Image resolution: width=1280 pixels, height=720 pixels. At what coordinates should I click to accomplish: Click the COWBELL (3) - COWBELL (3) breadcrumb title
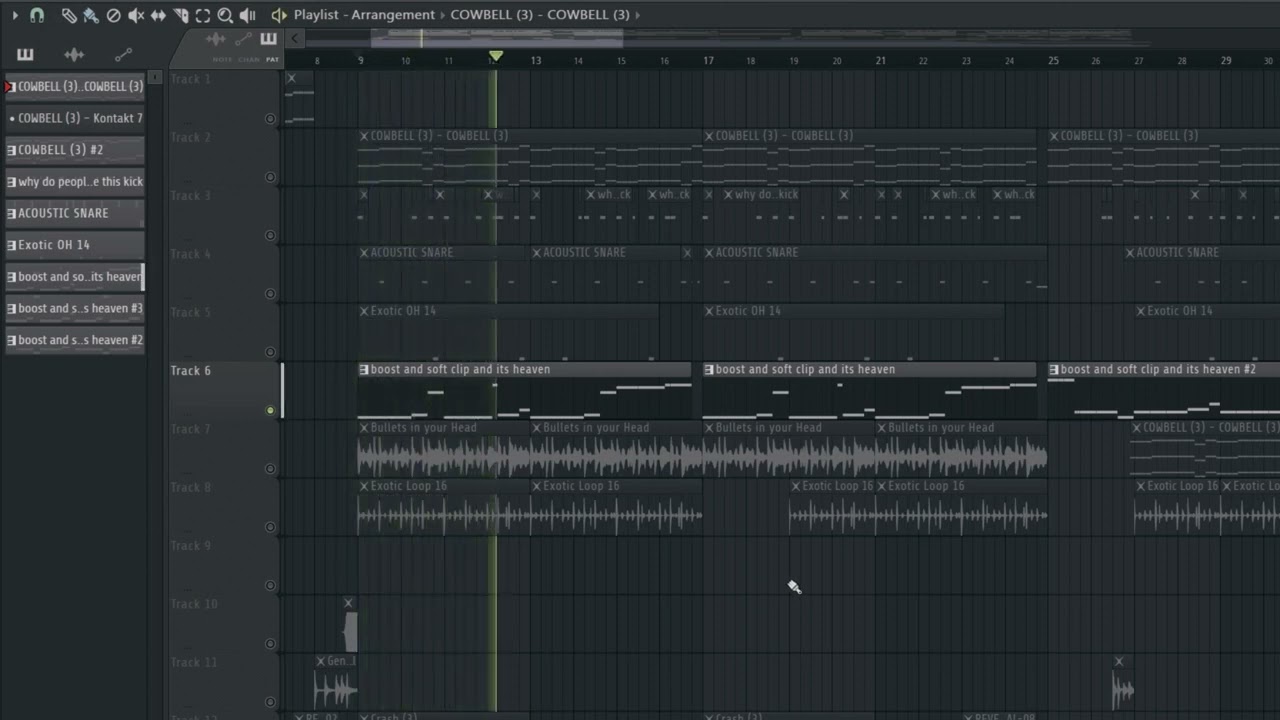coord(540,15)
